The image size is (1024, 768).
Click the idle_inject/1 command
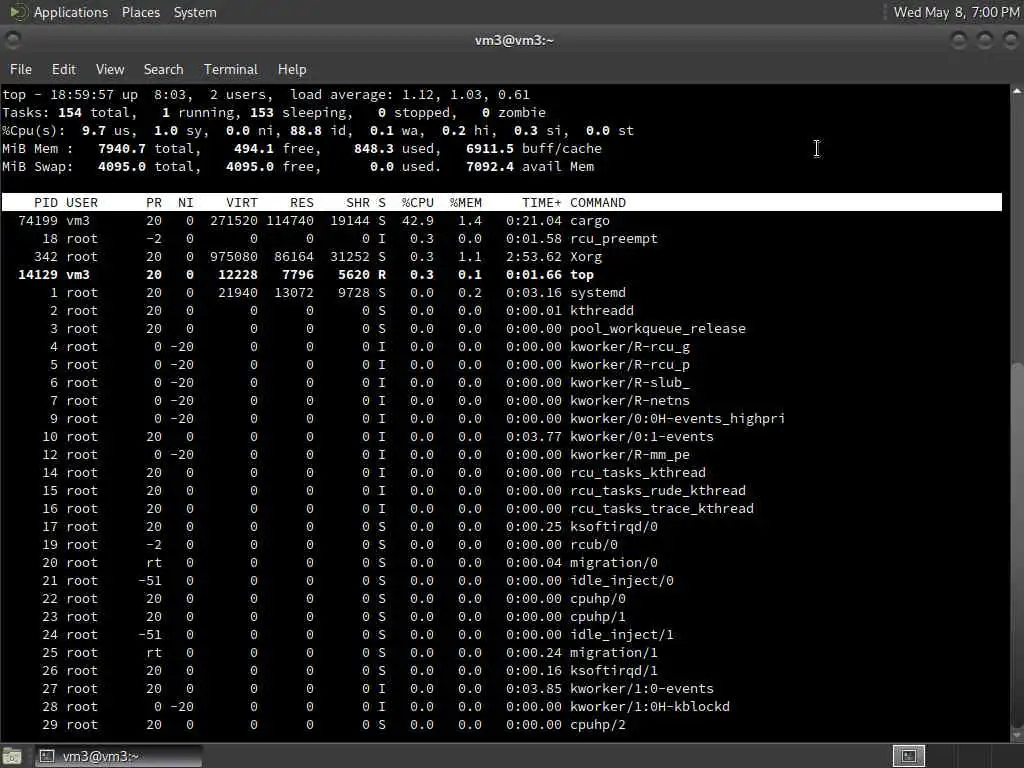pyautogui.click(x=621, y=635)
